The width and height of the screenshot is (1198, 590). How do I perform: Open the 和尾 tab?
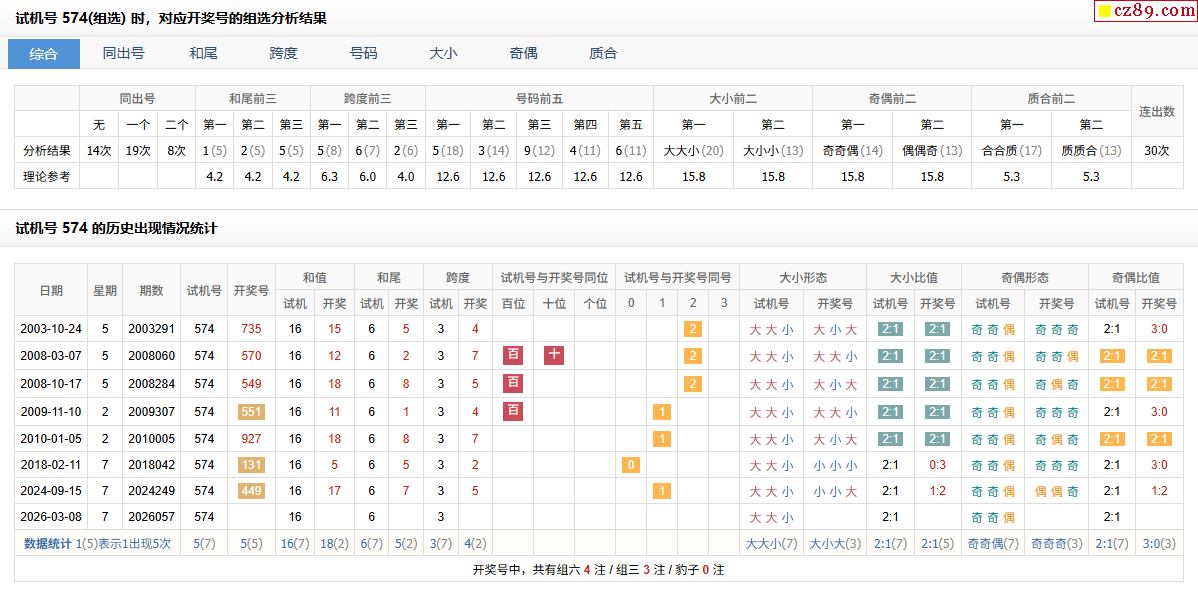[203, 54]
